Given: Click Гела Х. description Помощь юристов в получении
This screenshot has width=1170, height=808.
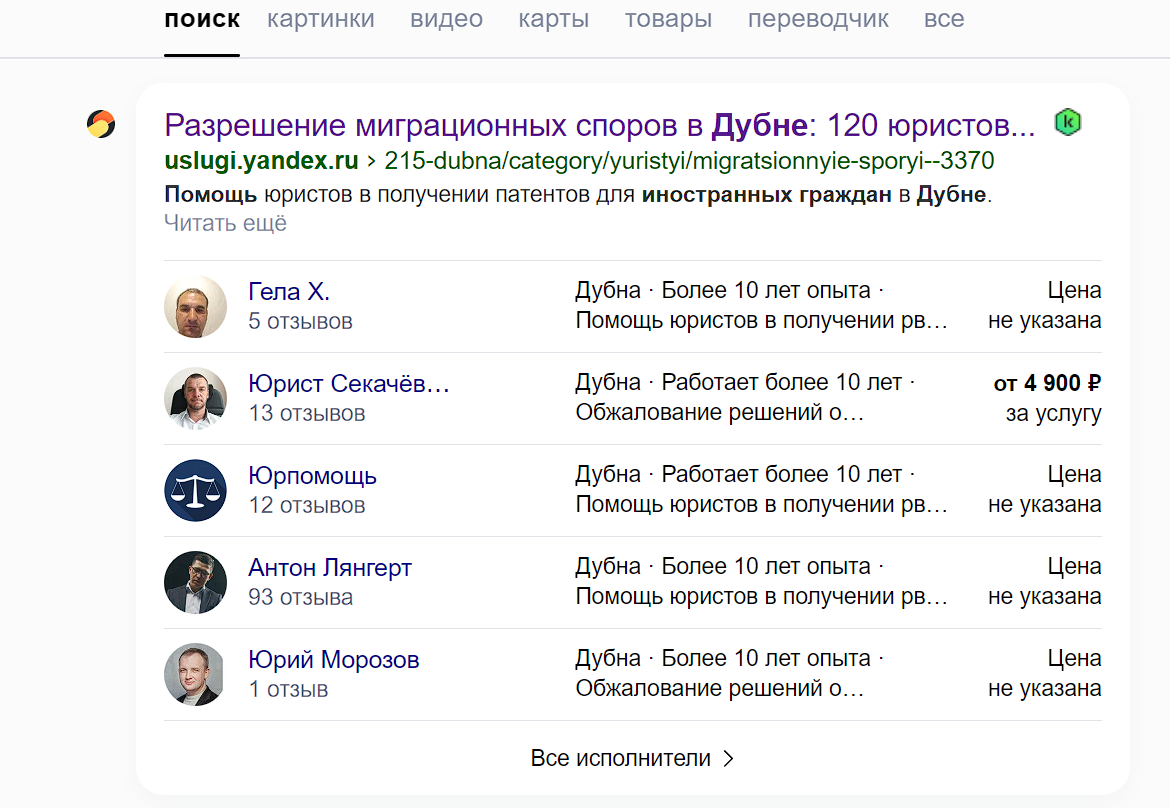Looking at the screenshot, I should [761, 321].
